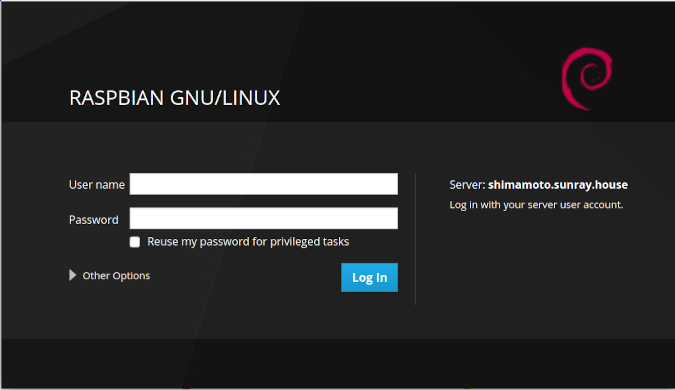Toggle via 'Reuse my password for privileged tasks' text
675x390 pixels.
(x=248, y=242)
